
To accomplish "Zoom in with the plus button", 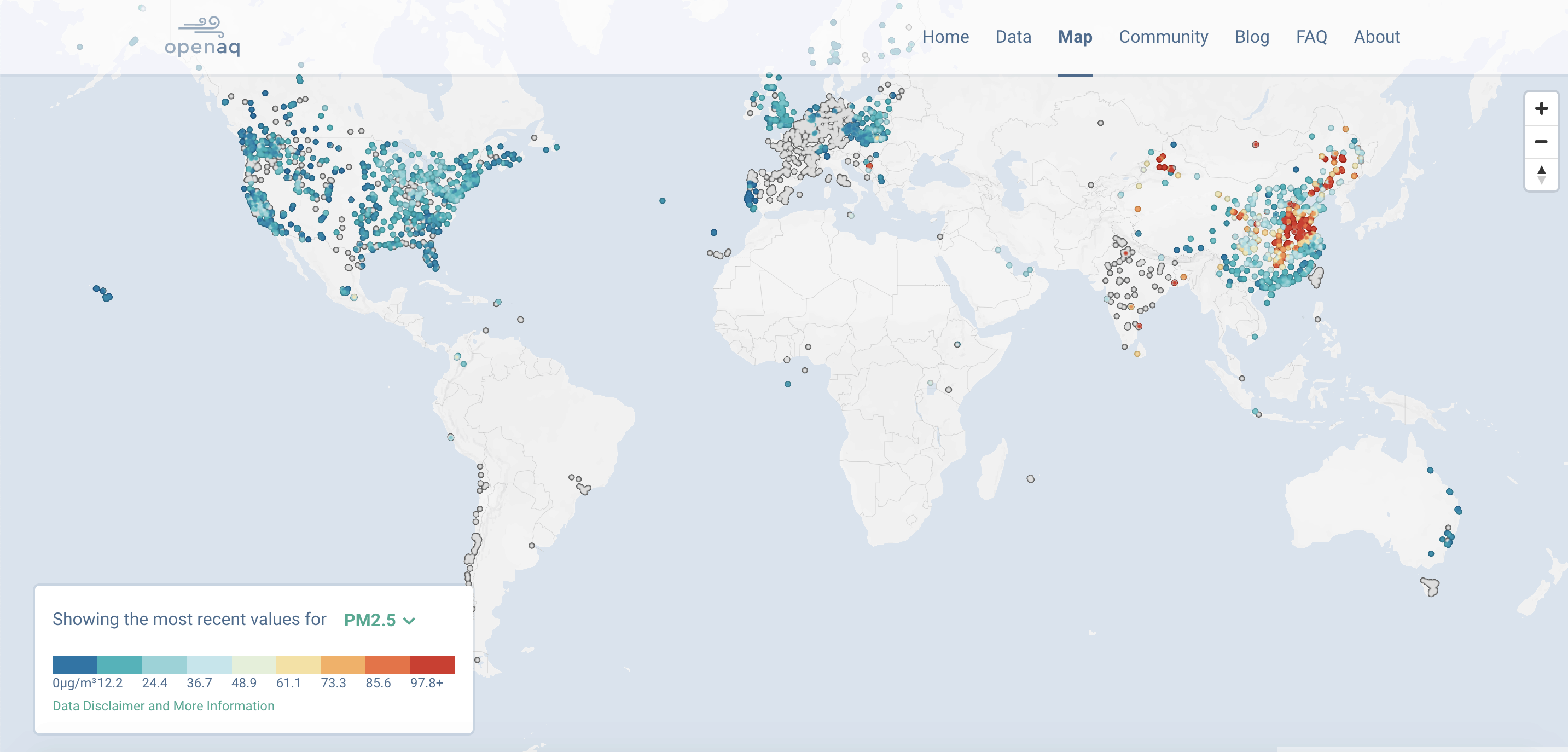I will click(x=1541, y=109).
